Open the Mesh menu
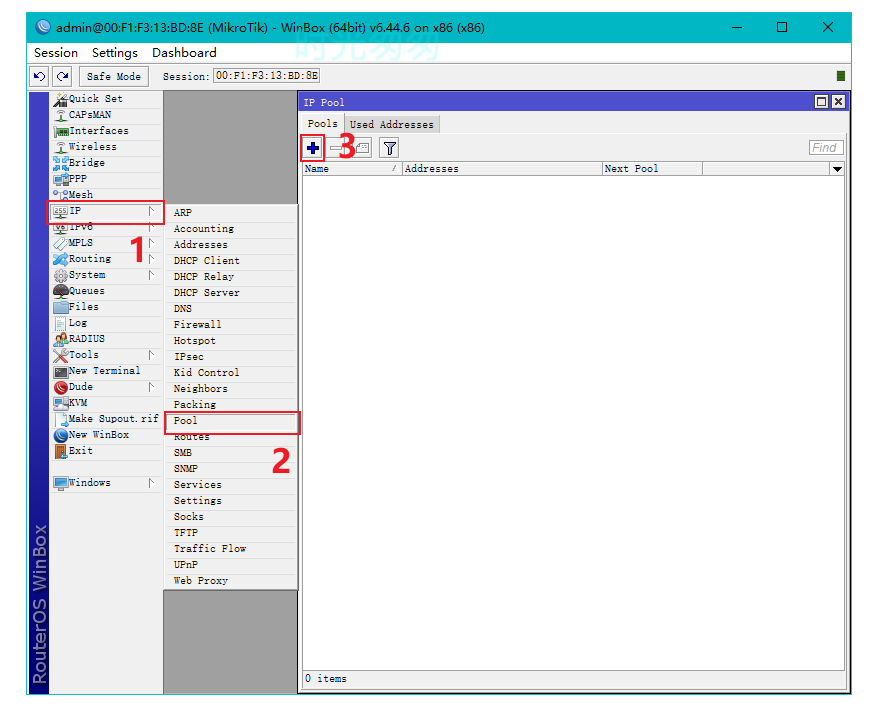 (106, 195)
